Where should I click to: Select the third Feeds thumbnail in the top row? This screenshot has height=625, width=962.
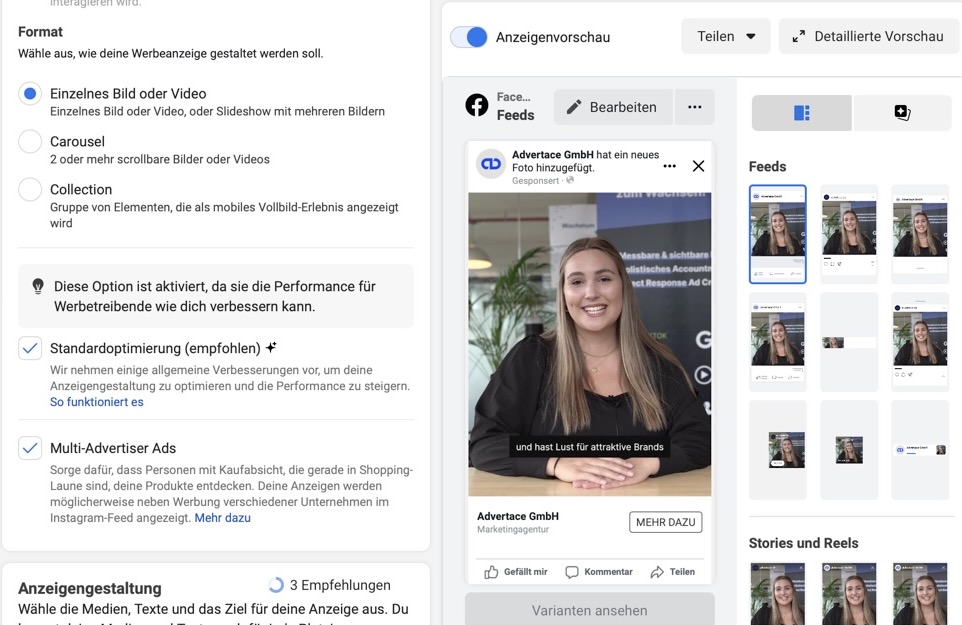pyautogui.click(x=920, y=234)
